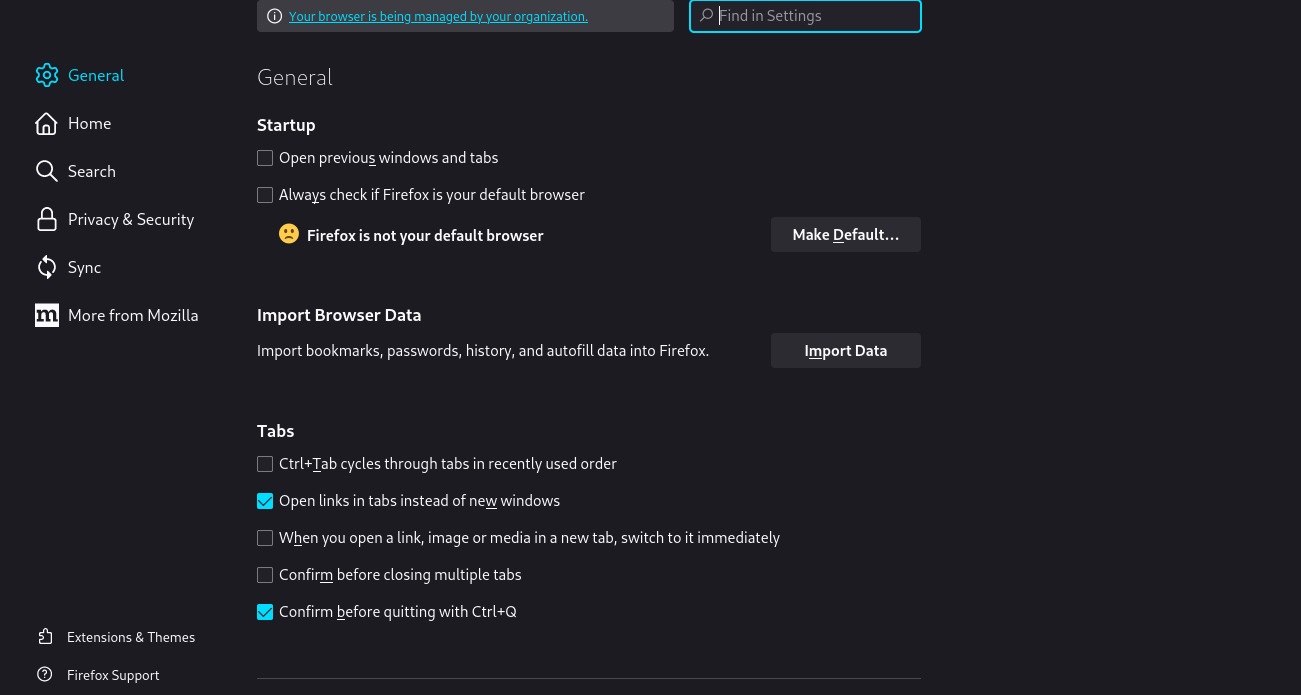This screenshot has width=1301, height=695.
Task: Click the Privacy & Security lock icon
Action: pyautogui.click(x=46, y=219)
